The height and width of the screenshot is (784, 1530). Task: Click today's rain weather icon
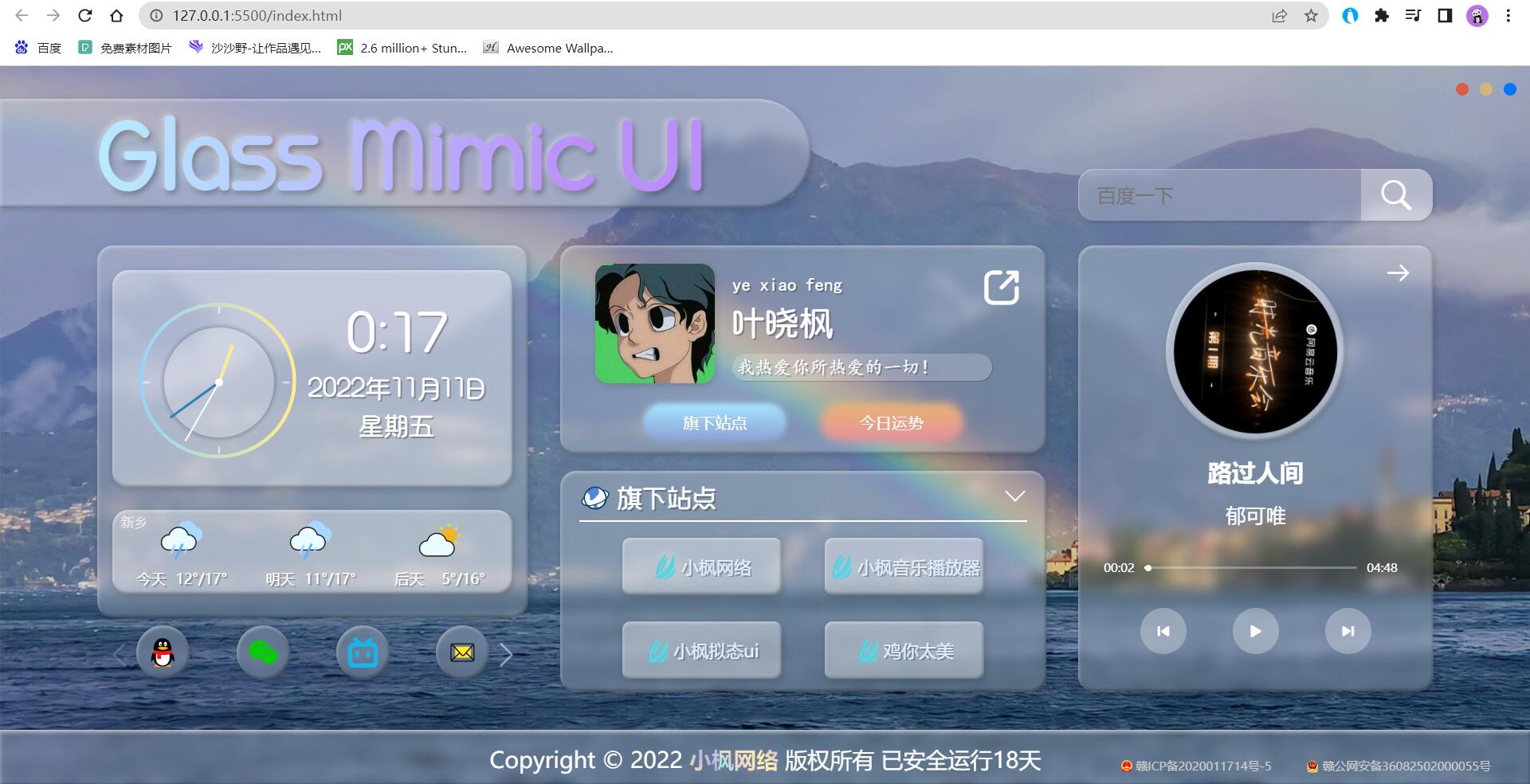182,540
